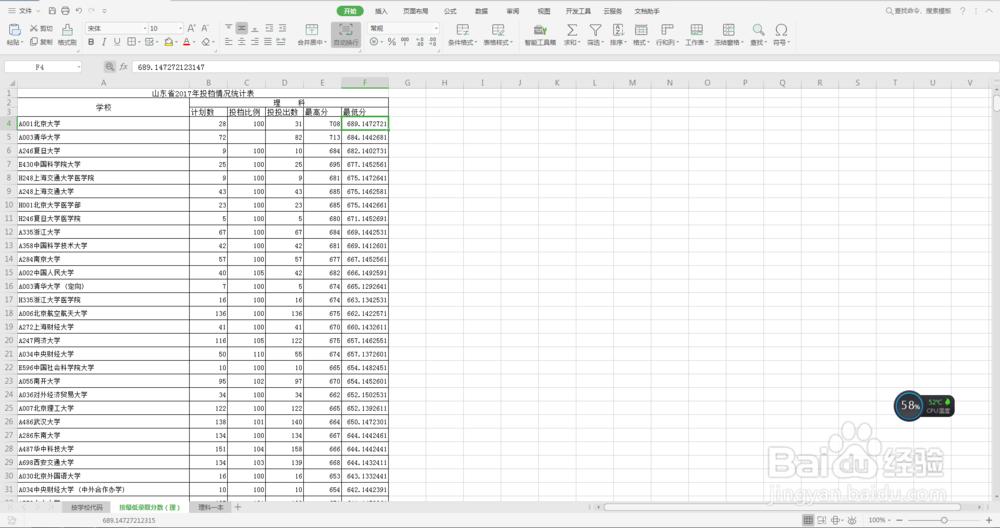Expand quick access toolbar customize arrow
Image resolution: width=1000 pixels, height=528 pixels.
105,11
